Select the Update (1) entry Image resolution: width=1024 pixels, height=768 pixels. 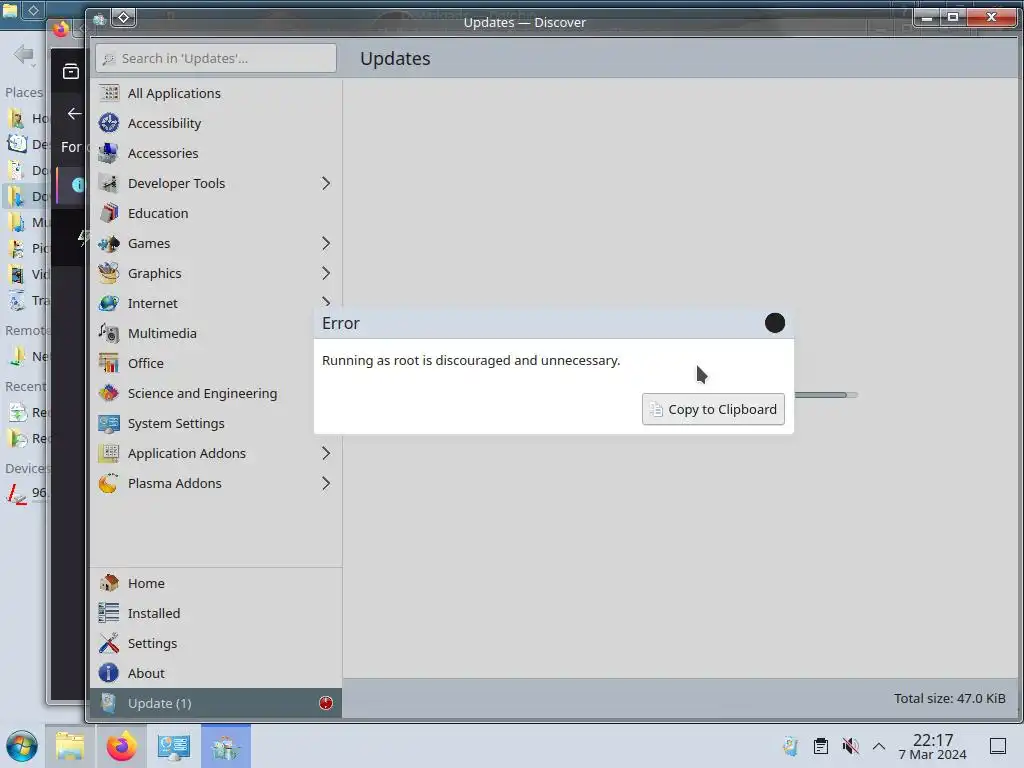(216, 703)
